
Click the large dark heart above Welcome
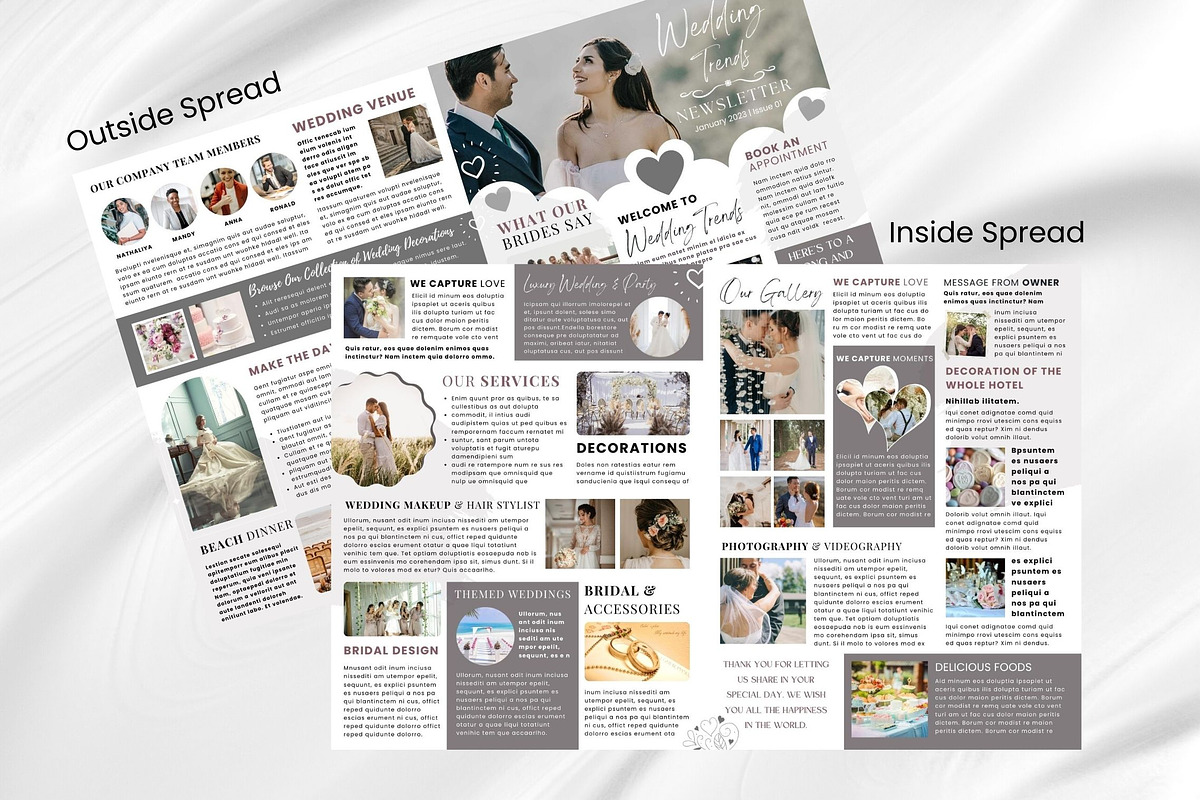pos(661,171)
